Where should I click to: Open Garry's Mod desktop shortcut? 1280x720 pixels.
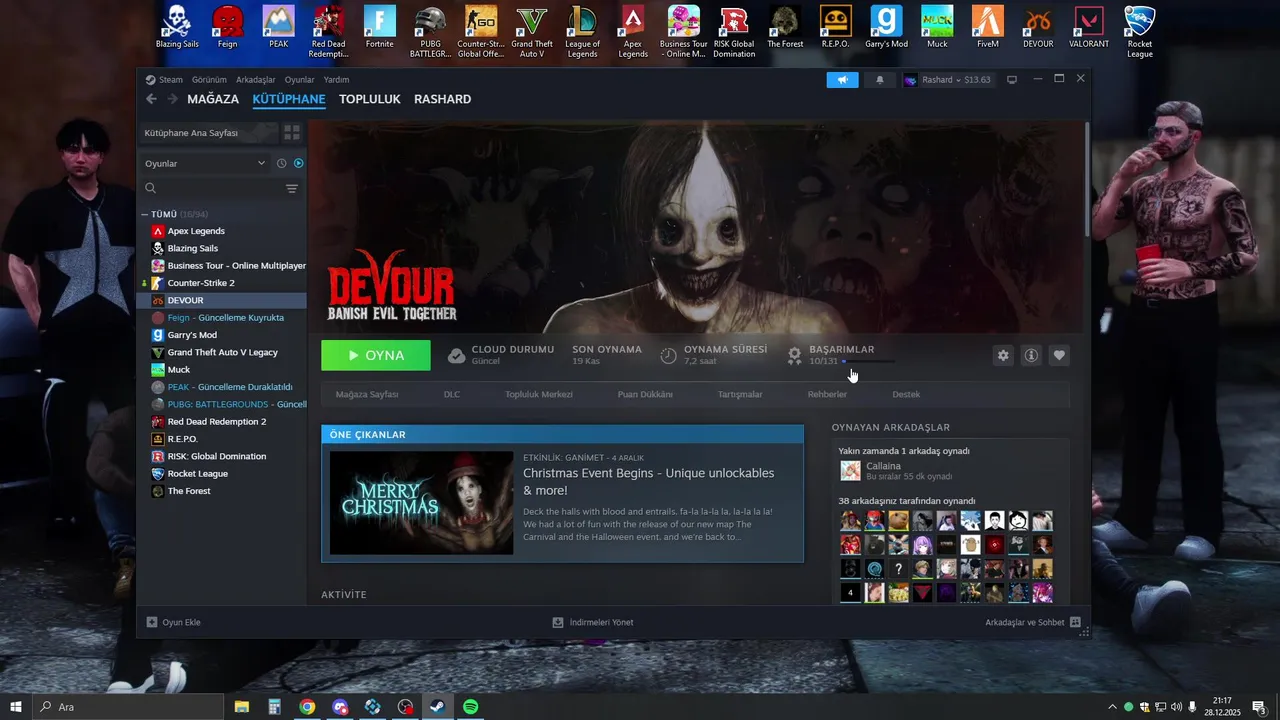click(x=886, y=28)
